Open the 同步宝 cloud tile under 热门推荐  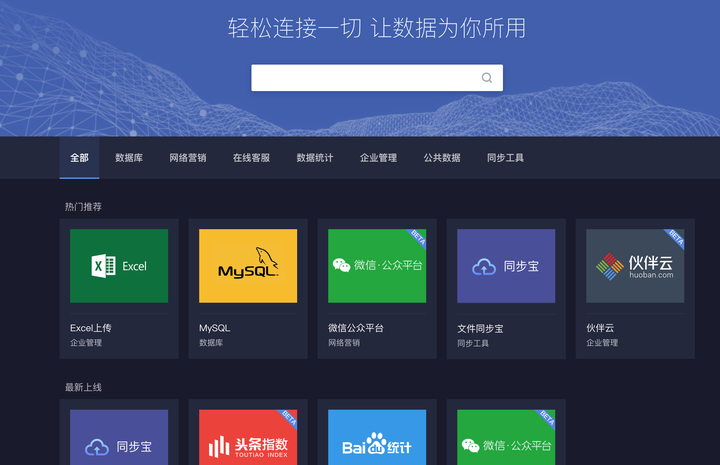click(x=506, y=266)
